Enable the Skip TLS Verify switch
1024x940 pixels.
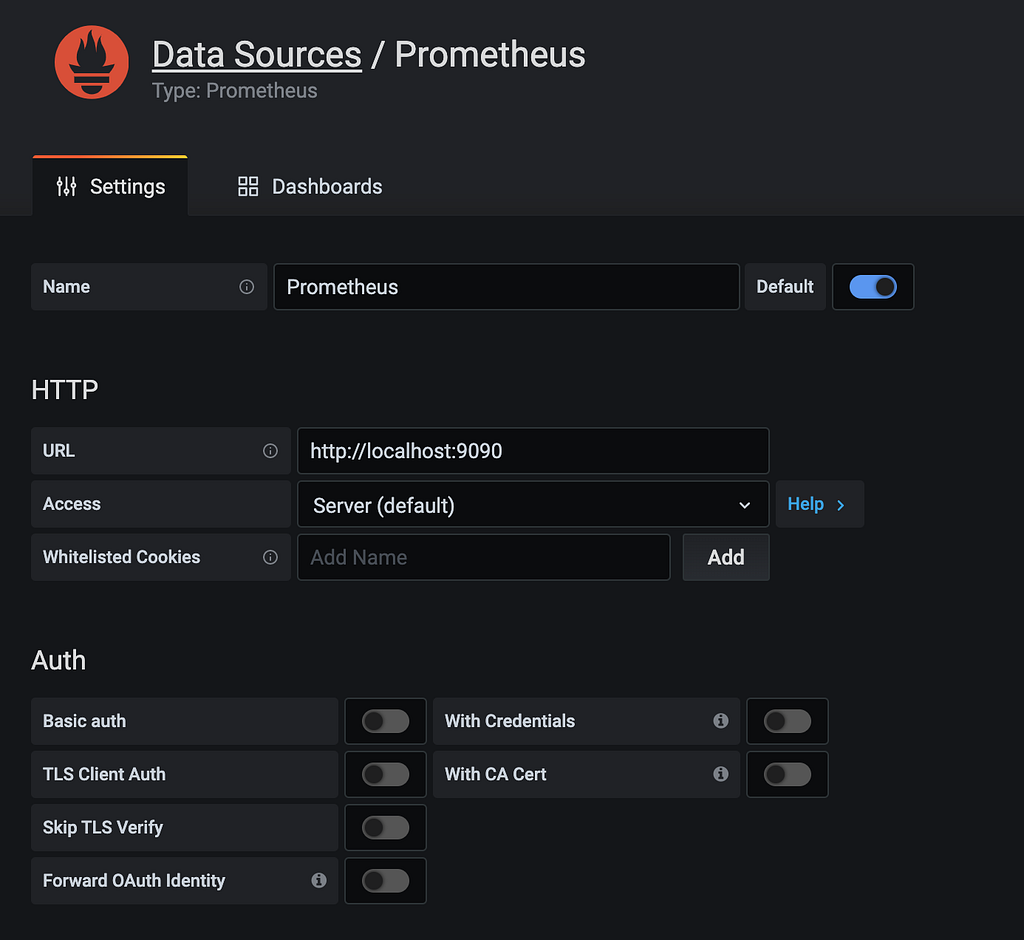tap(385, 828)
